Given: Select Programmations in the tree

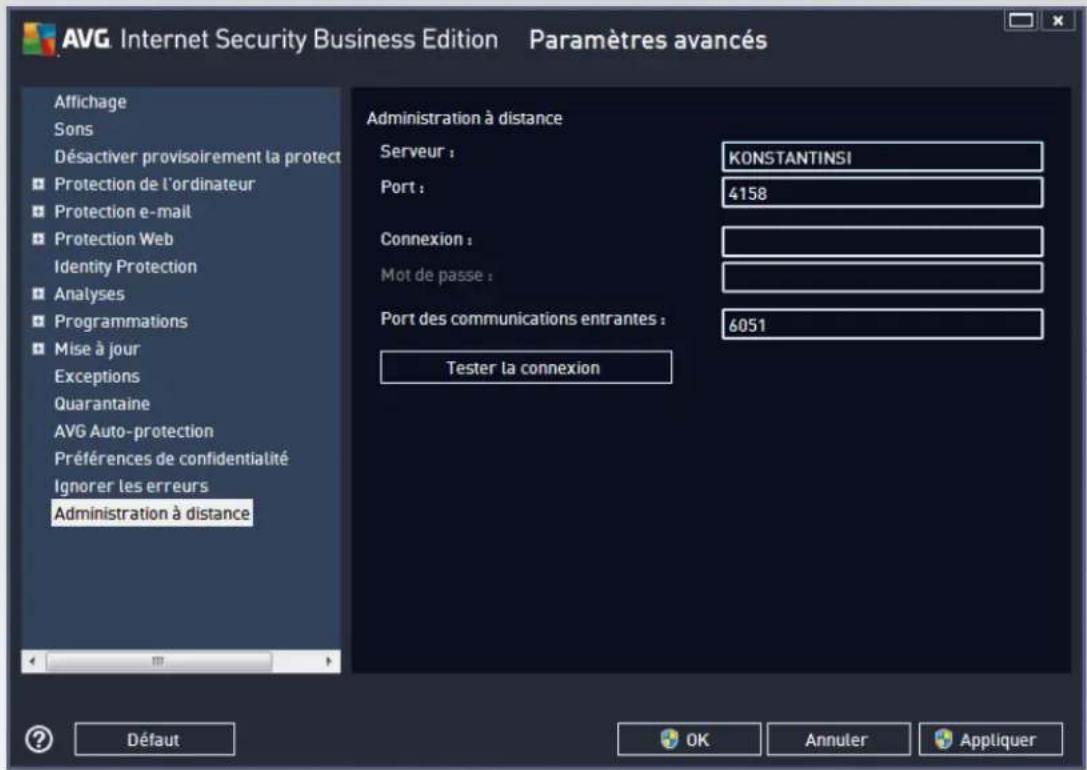Looking at the screenshot, I should [x=121, y=322].
